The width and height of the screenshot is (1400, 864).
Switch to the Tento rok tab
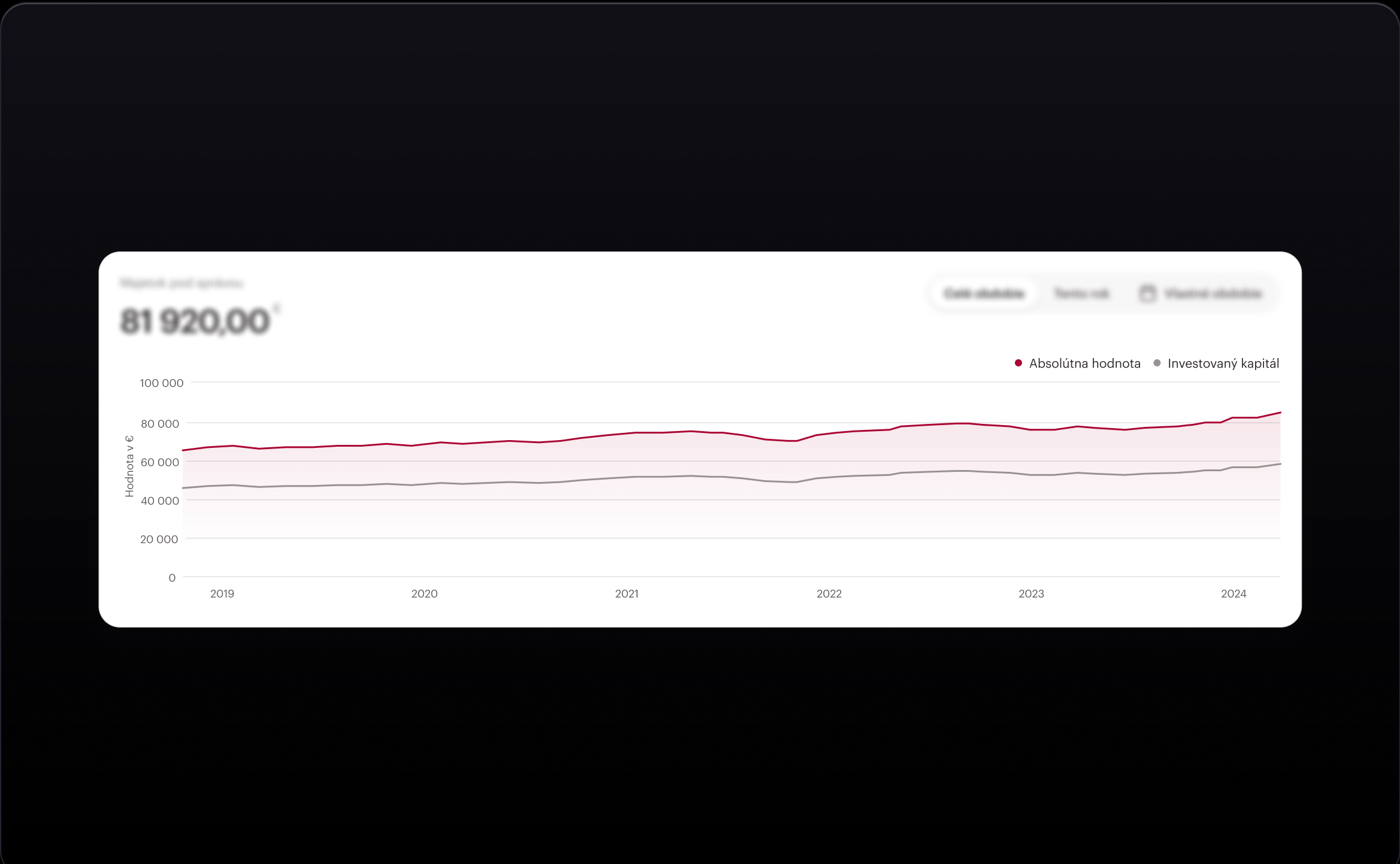[x=1081, y=293]
